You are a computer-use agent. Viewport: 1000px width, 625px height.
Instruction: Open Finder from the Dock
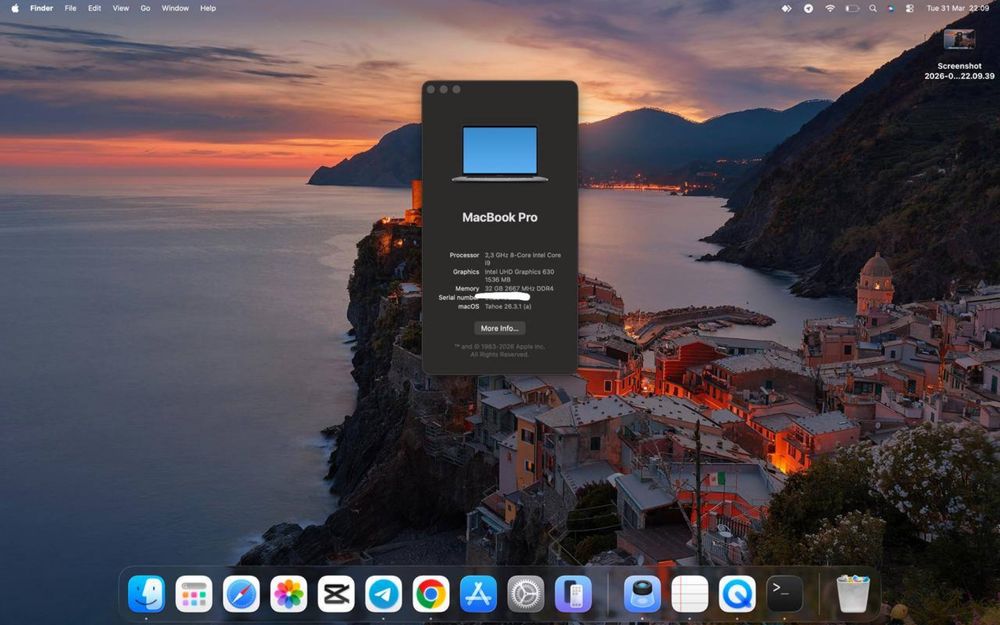tap(146, 594)
